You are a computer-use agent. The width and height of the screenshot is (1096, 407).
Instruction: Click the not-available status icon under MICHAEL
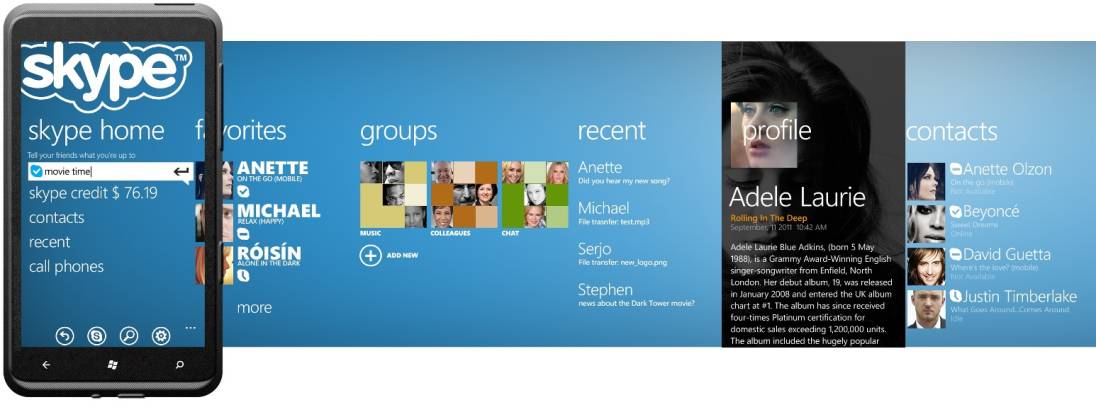pos(243,234)
